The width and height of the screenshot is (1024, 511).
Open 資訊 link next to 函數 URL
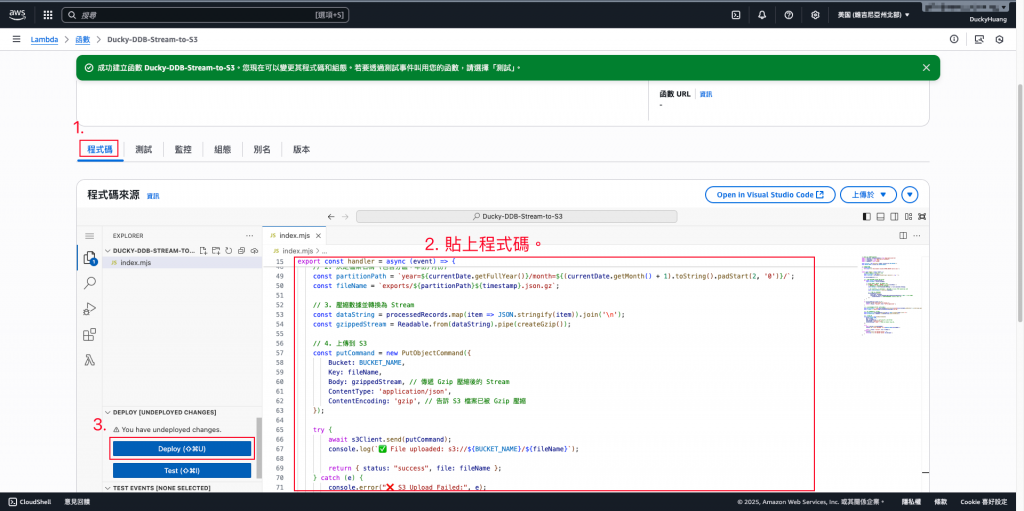click(x=706, y=94)
